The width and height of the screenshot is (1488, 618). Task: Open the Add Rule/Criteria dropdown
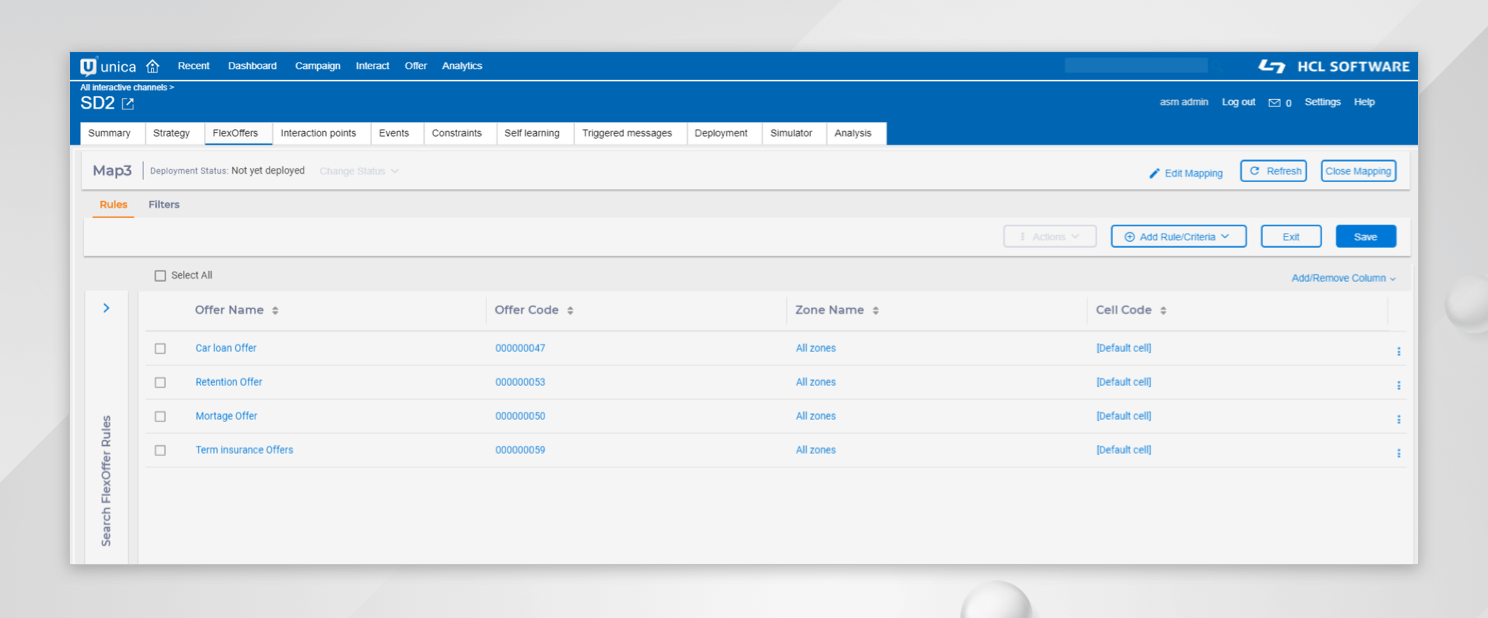click(x=1178, y=237)
